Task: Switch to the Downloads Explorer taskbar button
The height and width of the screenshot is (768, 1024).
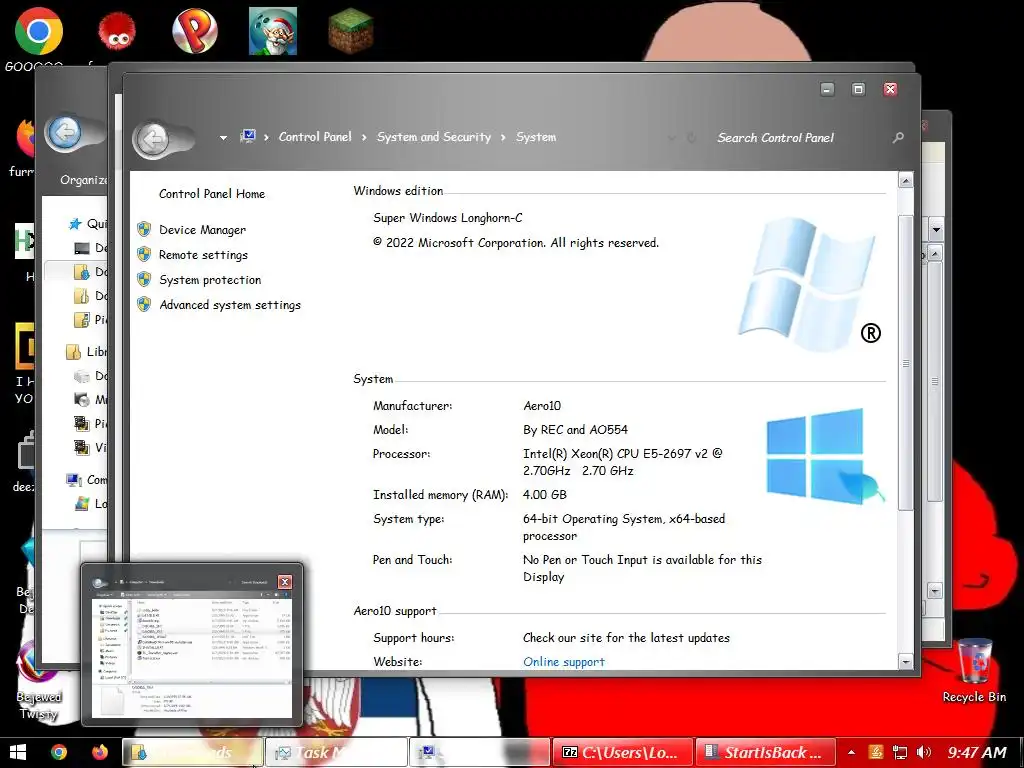Action: (193, 752)
